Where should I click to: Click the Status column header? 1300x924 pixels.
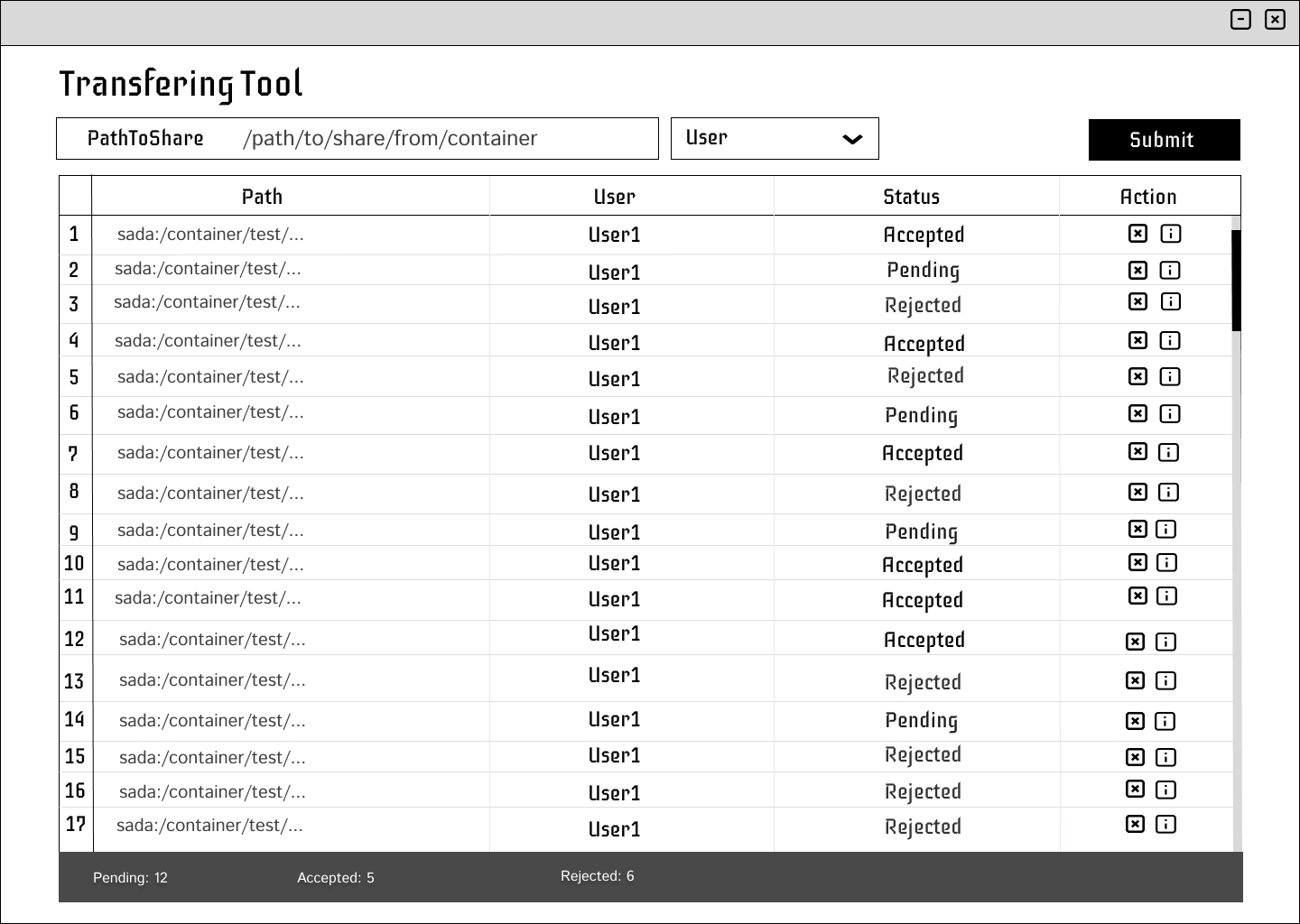[x=911, y=197]
